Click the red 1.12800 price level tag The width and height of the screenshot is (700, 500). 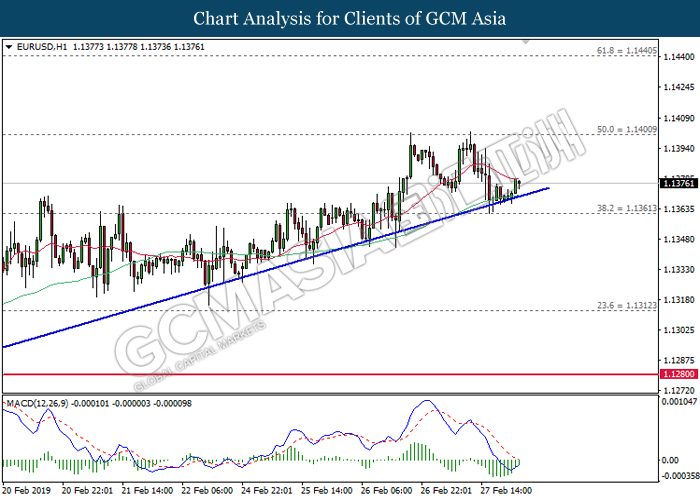pyautogui.click(x=676, y=374)
